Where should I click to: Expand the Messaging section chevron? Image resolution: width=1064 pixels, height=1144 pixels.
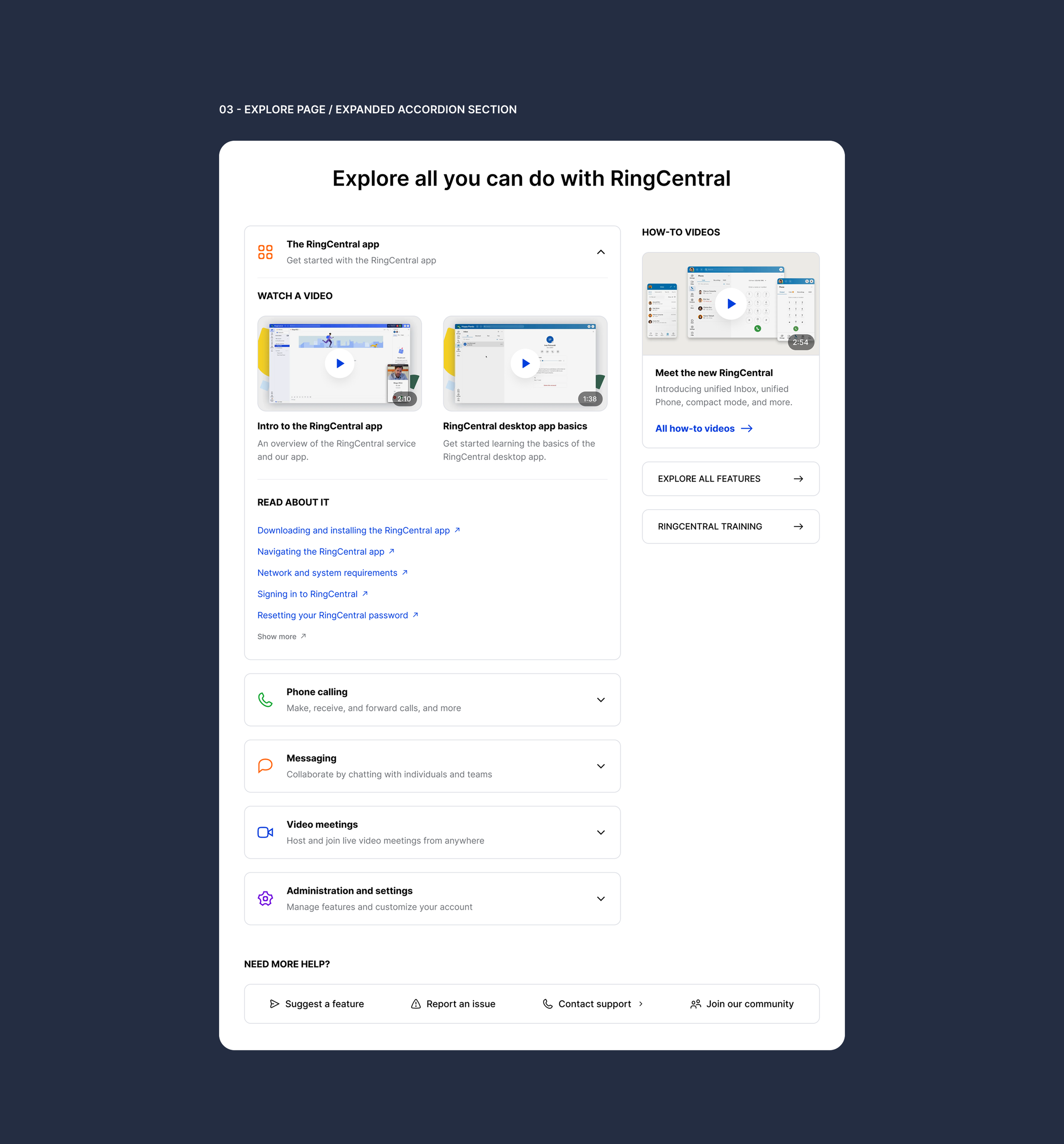601,766
